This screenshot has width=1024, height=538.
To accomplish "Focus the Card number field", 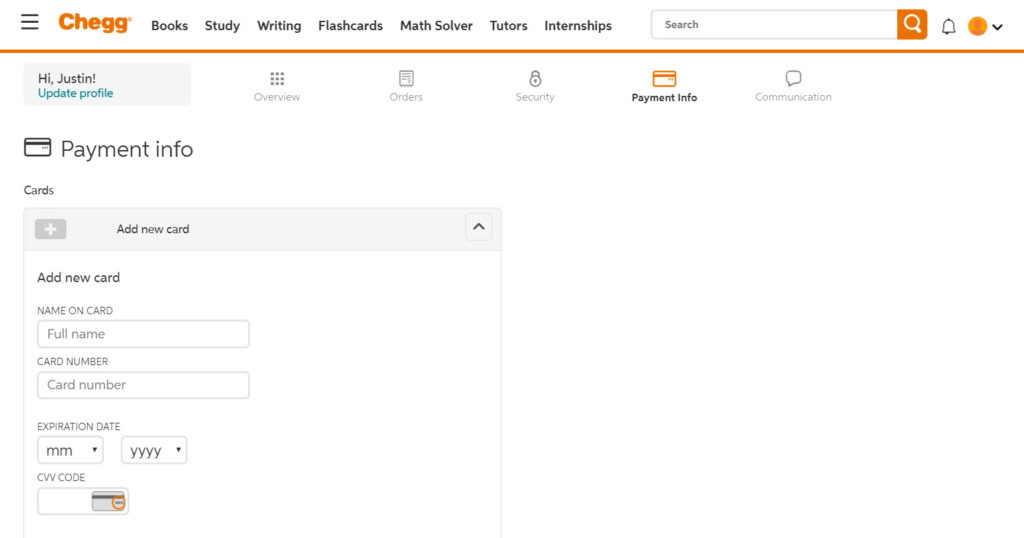I will click(x=143, y=385).
